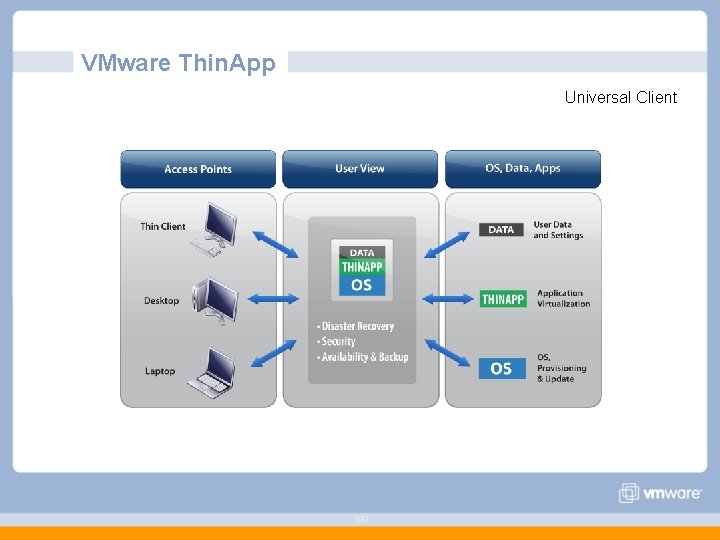720x540 pixels.
Task: Click the VMware logo in footer
Action: (x=660, y=493)
